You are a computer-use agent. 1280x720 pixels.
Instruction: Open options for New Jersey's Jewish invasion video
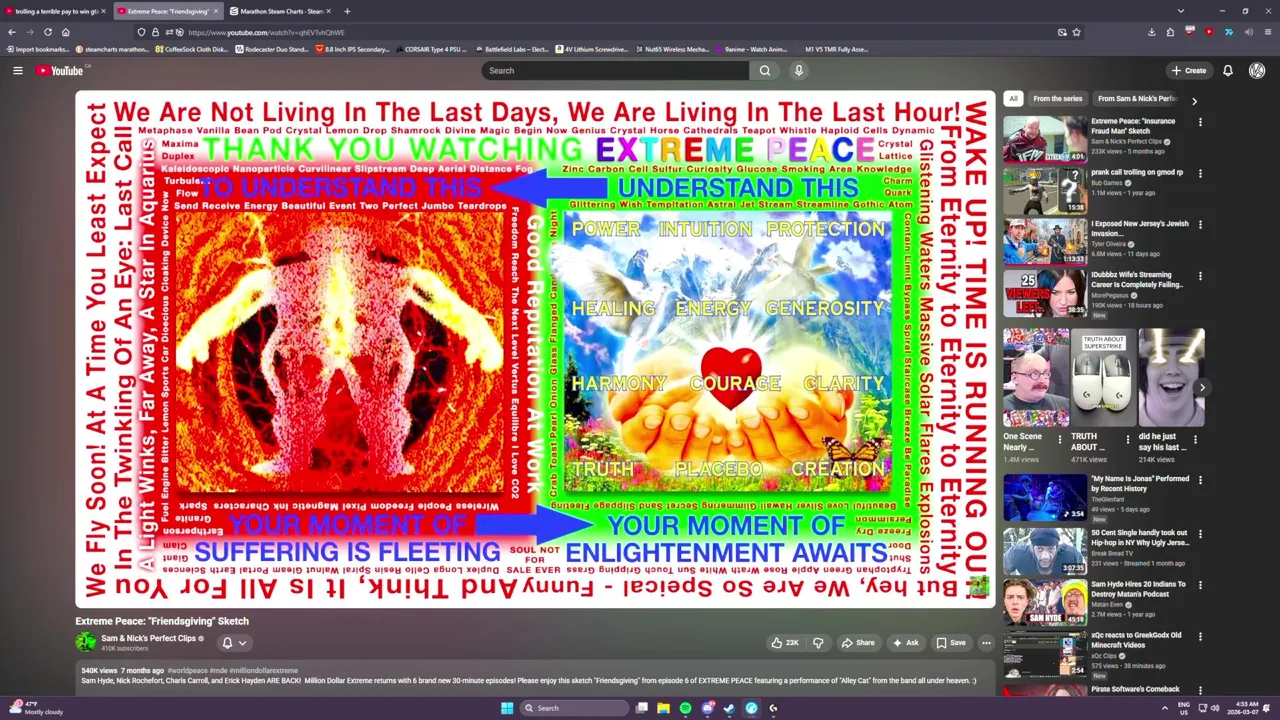(1200, 224)
